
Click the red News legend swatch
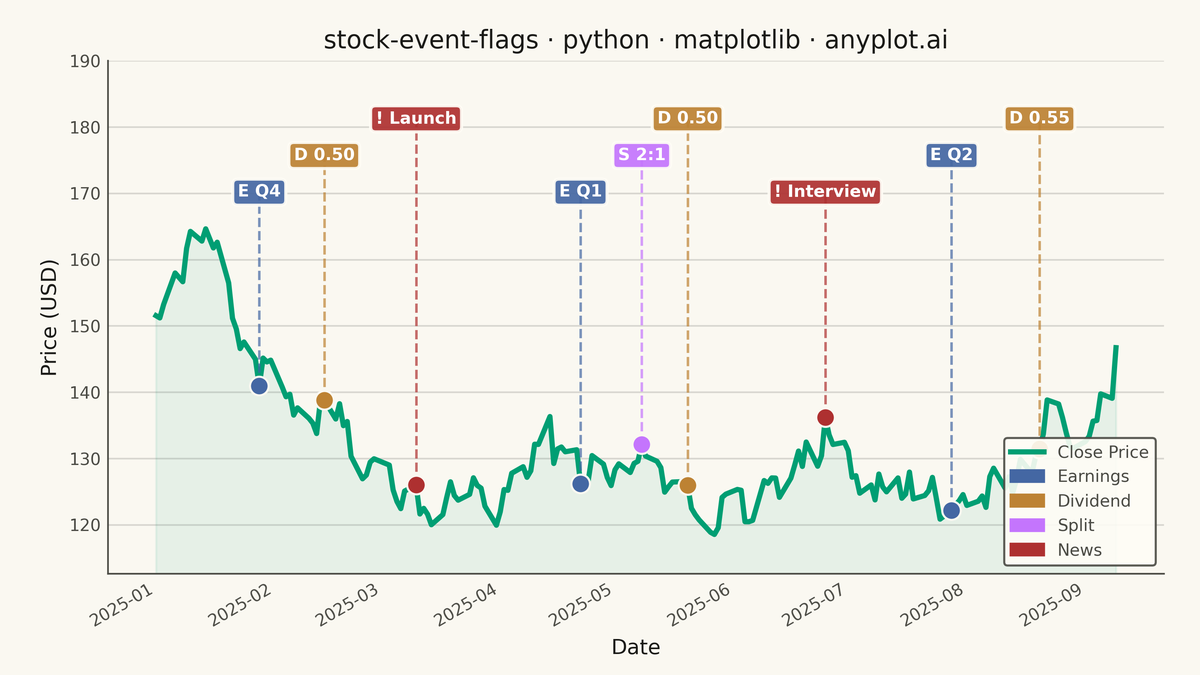tap(1028, 550)
